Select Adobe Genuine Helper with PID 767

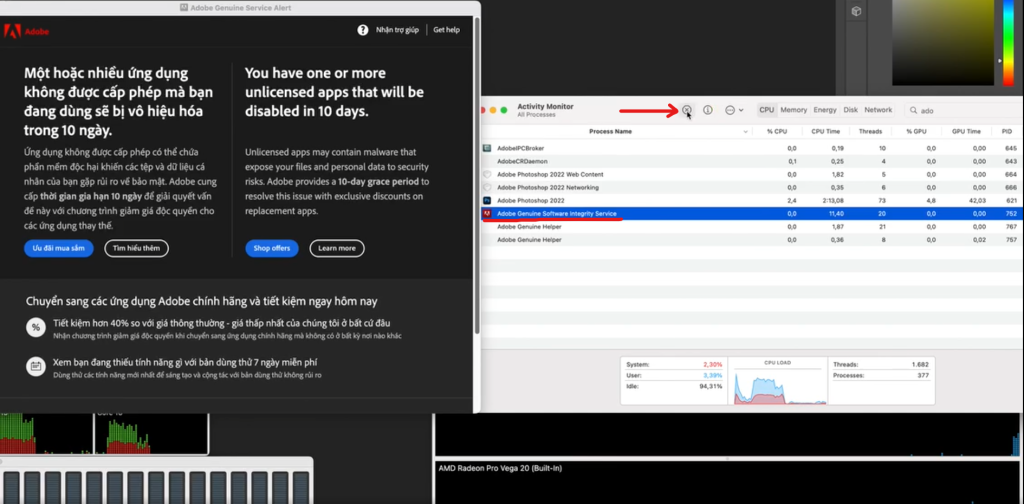[x=752, y=227]
